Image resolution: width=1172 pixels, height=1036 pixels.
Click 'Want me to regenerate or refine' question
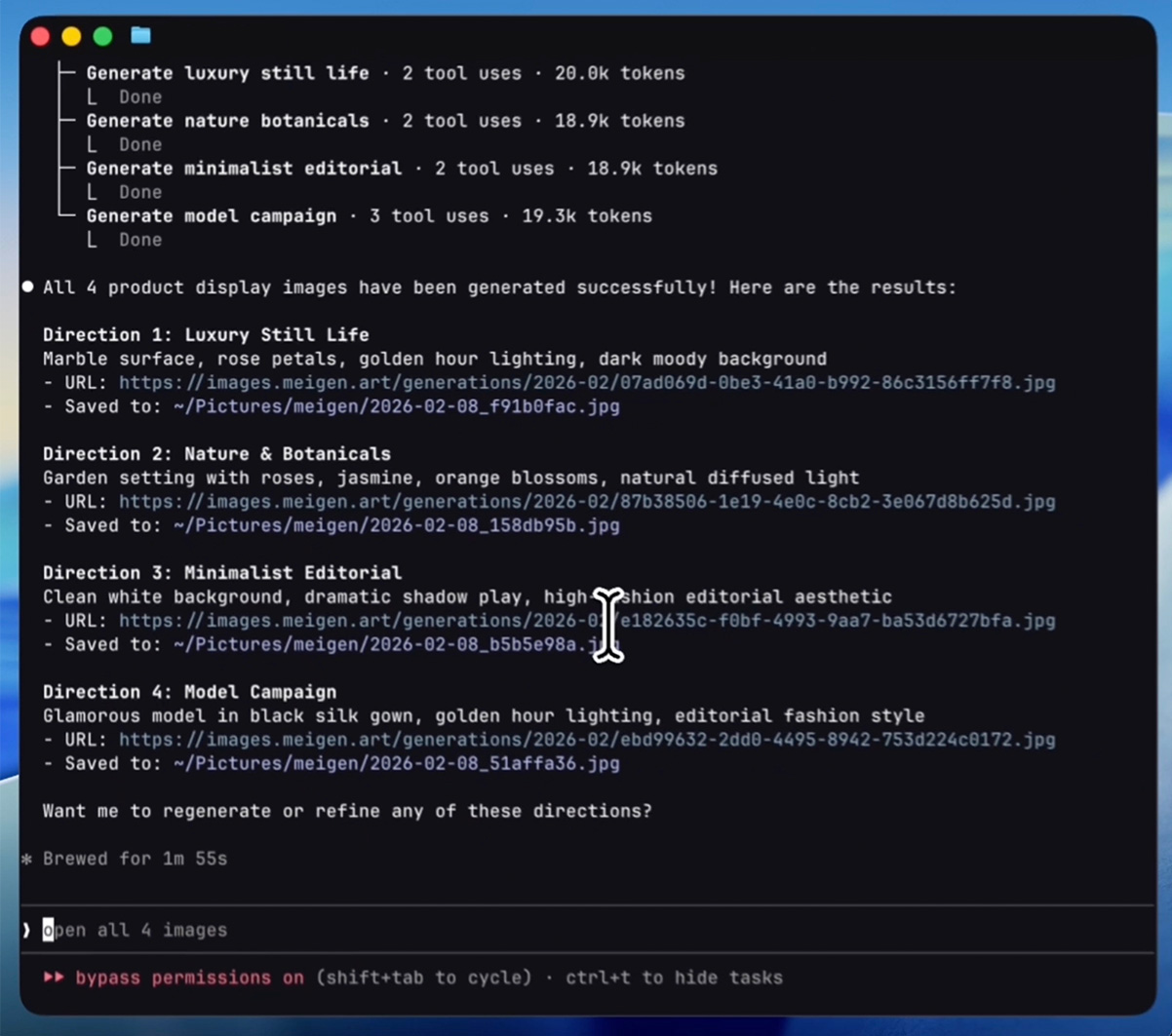point(347,811)
